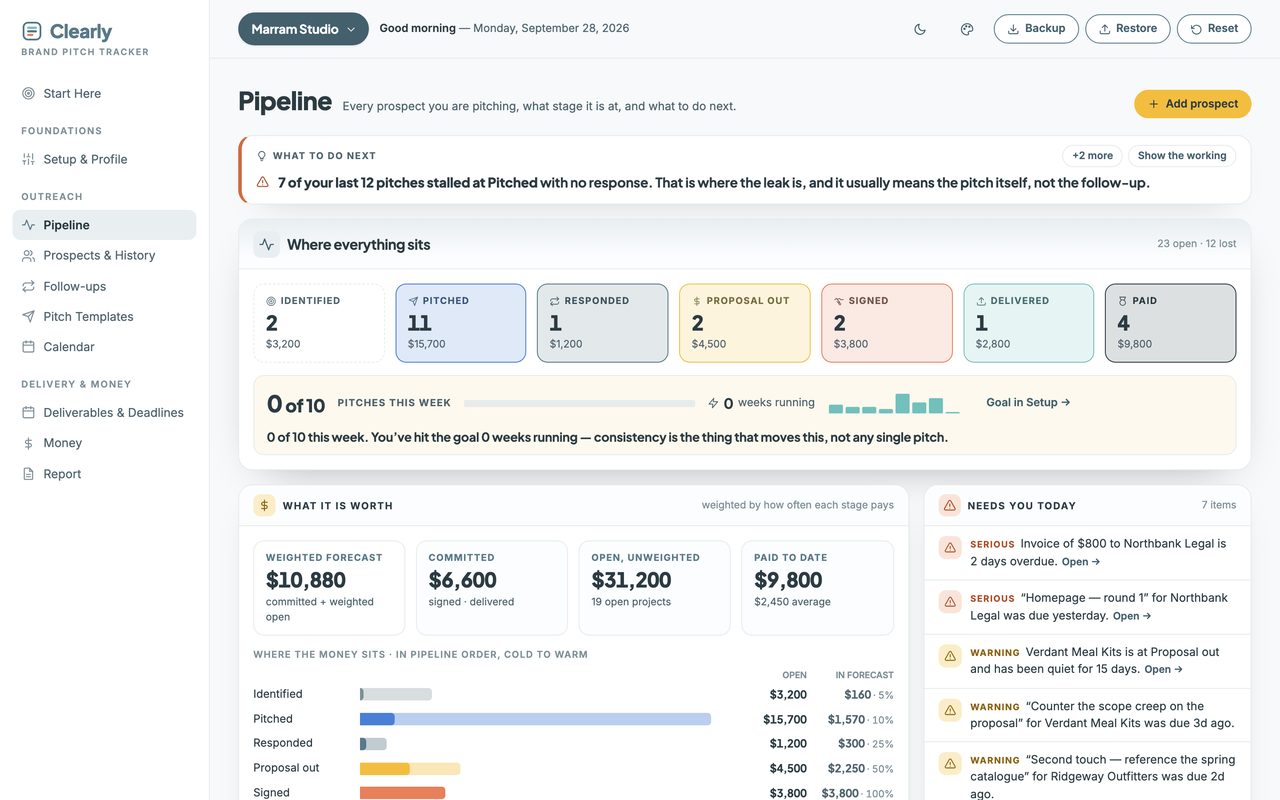This screenshot has height=800, width=1280.
Task: Select the Paid stage card
Action: [1171, 323]
